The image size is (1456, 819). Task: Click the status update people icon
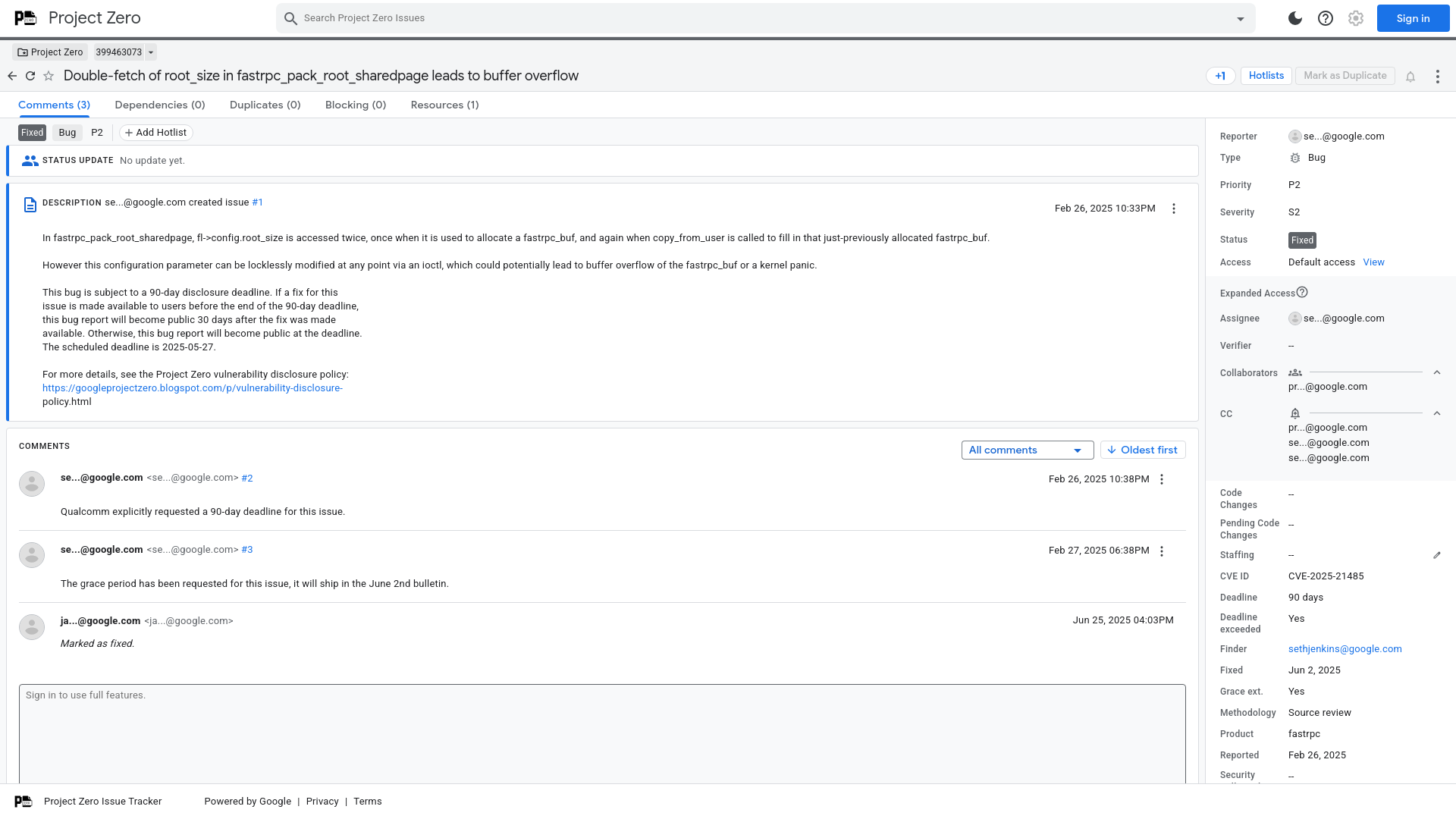(30, 161)
